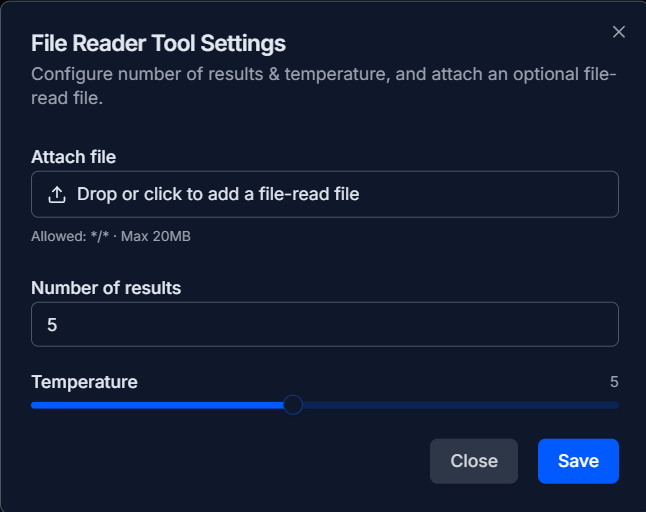Focus the Number of results input field
The height and width of the screenshot is (512, 646).
coord(324,325)
